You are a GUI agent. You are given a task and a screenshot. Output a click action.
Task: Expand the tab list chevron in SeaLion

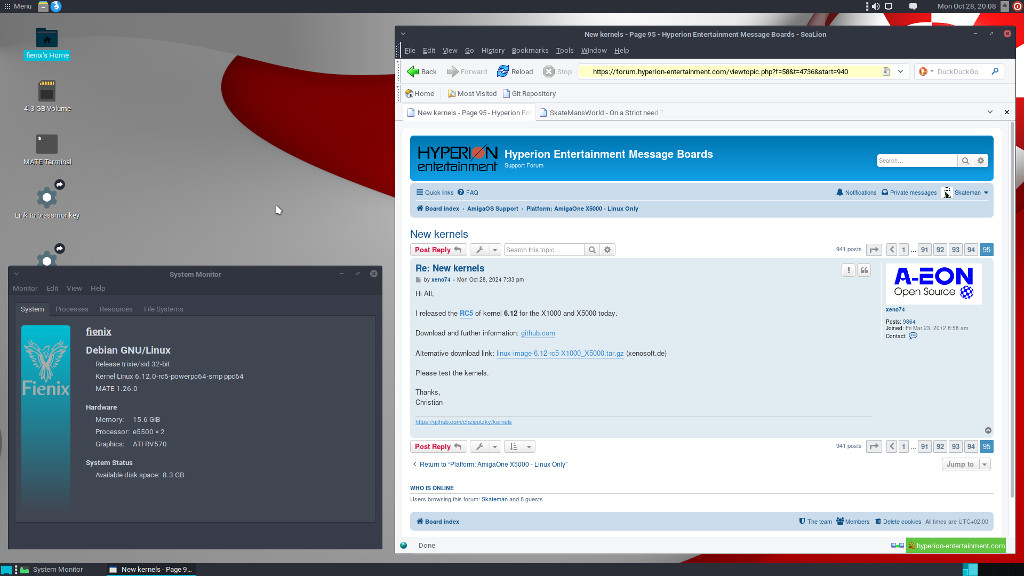990,112
